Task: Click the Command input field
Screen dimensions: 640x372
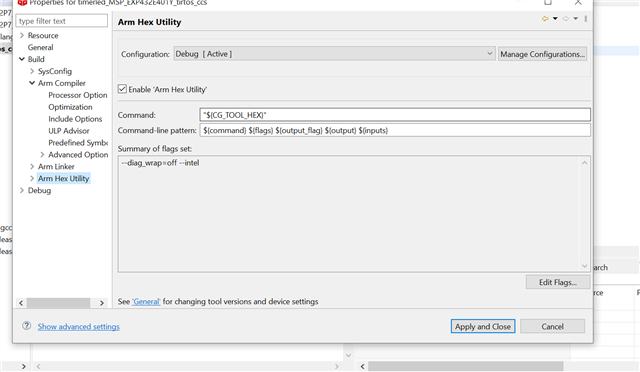Action: (x=395, y=115)
